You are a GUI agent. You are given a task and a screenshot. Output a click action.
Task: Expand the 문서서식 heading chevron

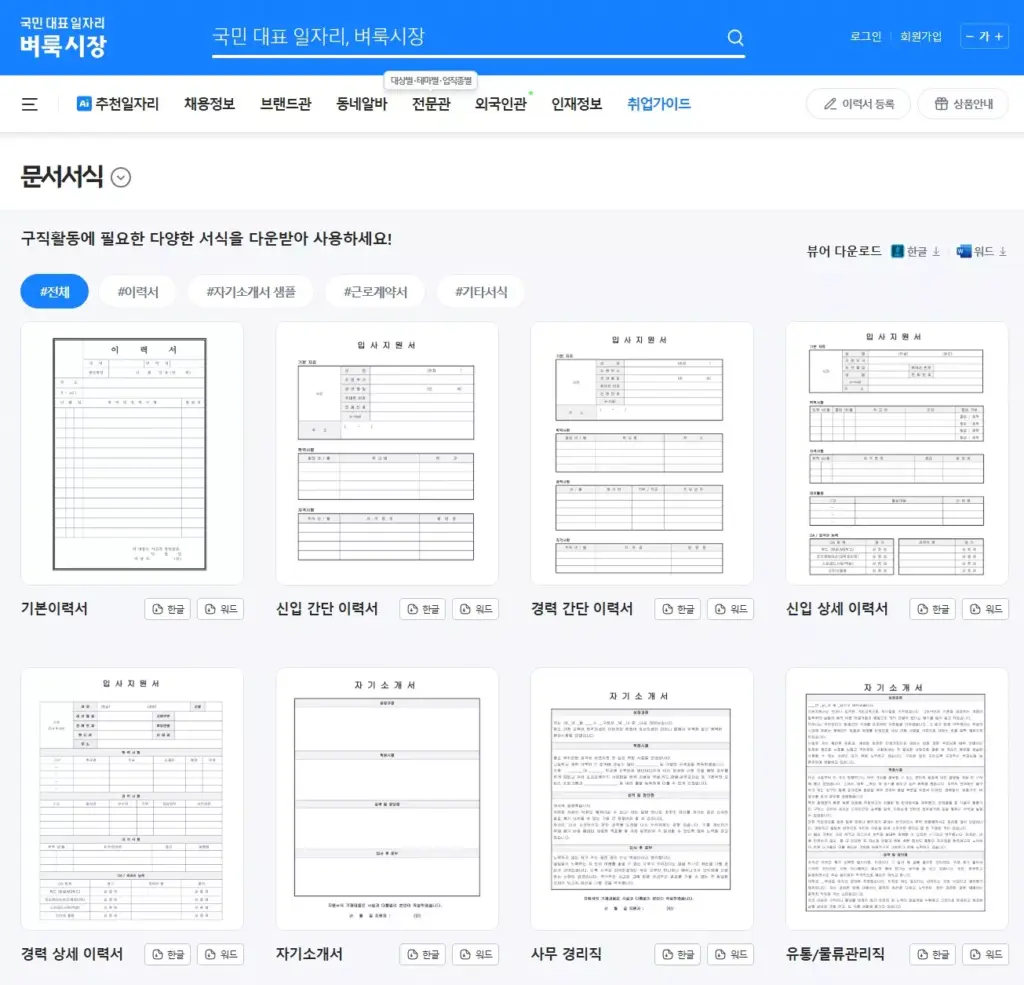(x=120, y=177)
